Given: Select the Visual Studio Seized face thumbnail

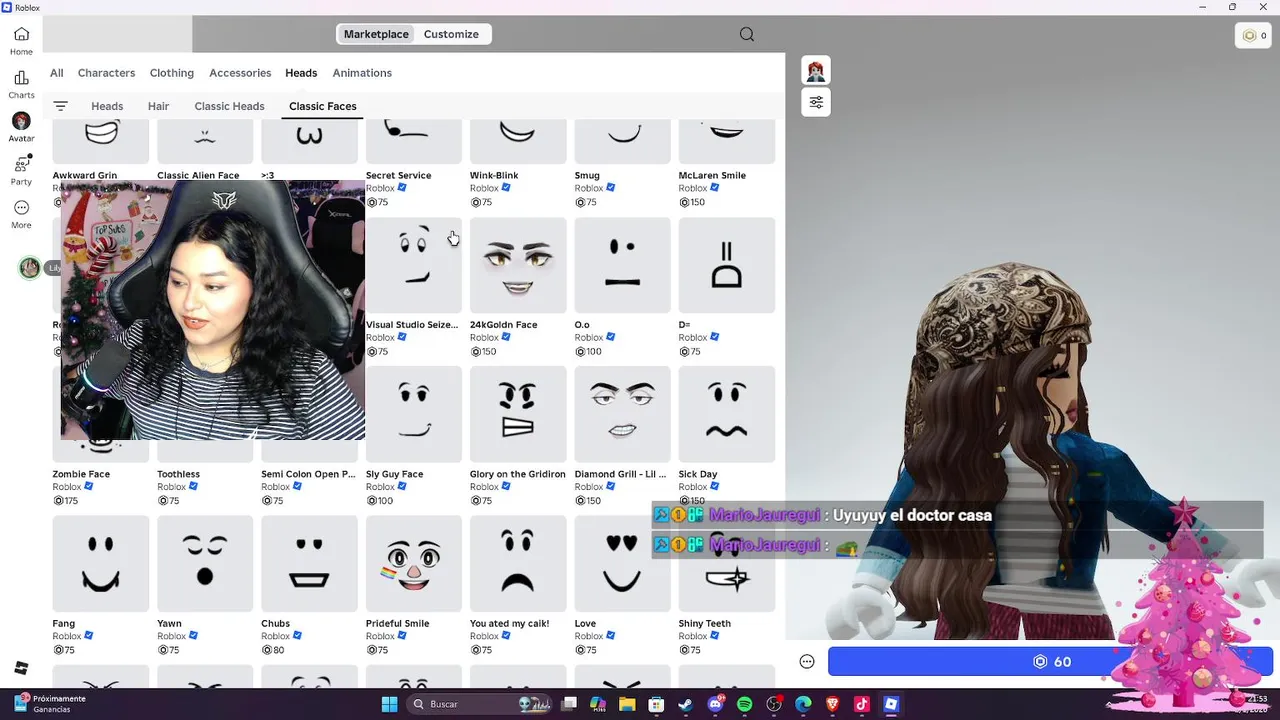Looking at the screenshot, I should click(x=414, y=265).
